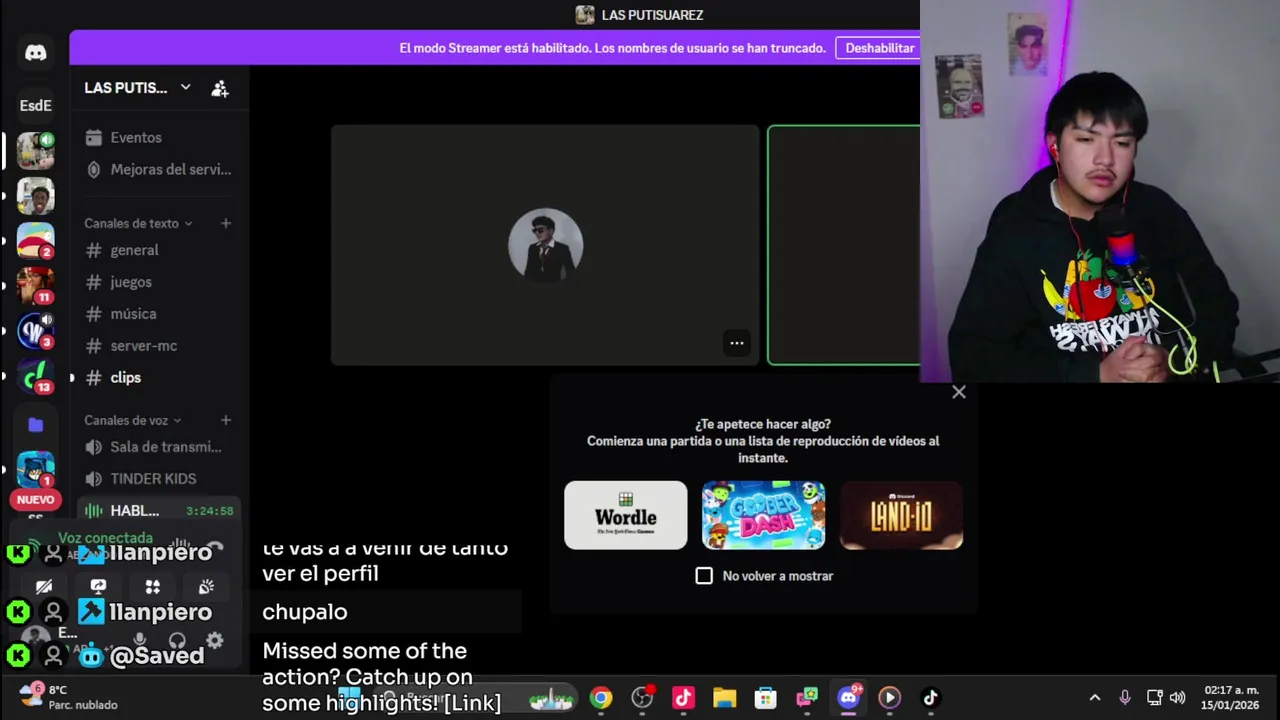Check No volver a mostrar box
The image size is (1280, 720).
(x=704, y=576)
